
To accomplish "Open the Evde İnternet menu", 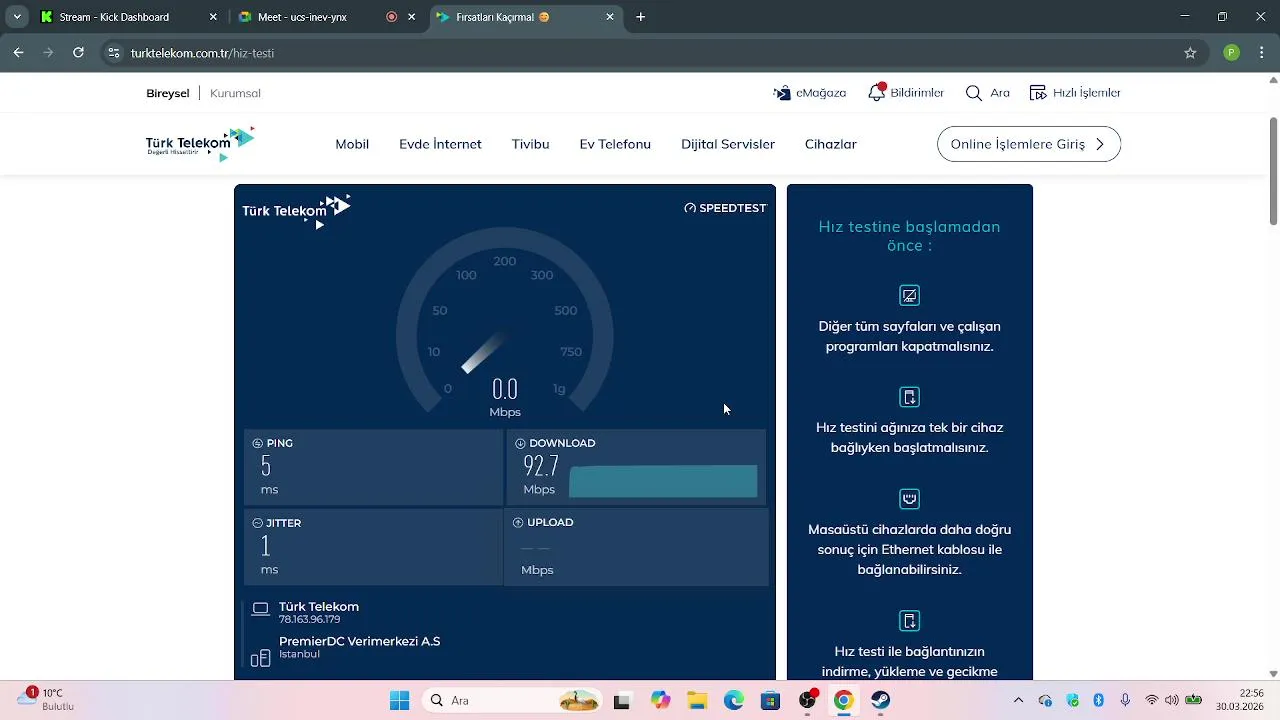I will tap(440, 144).
